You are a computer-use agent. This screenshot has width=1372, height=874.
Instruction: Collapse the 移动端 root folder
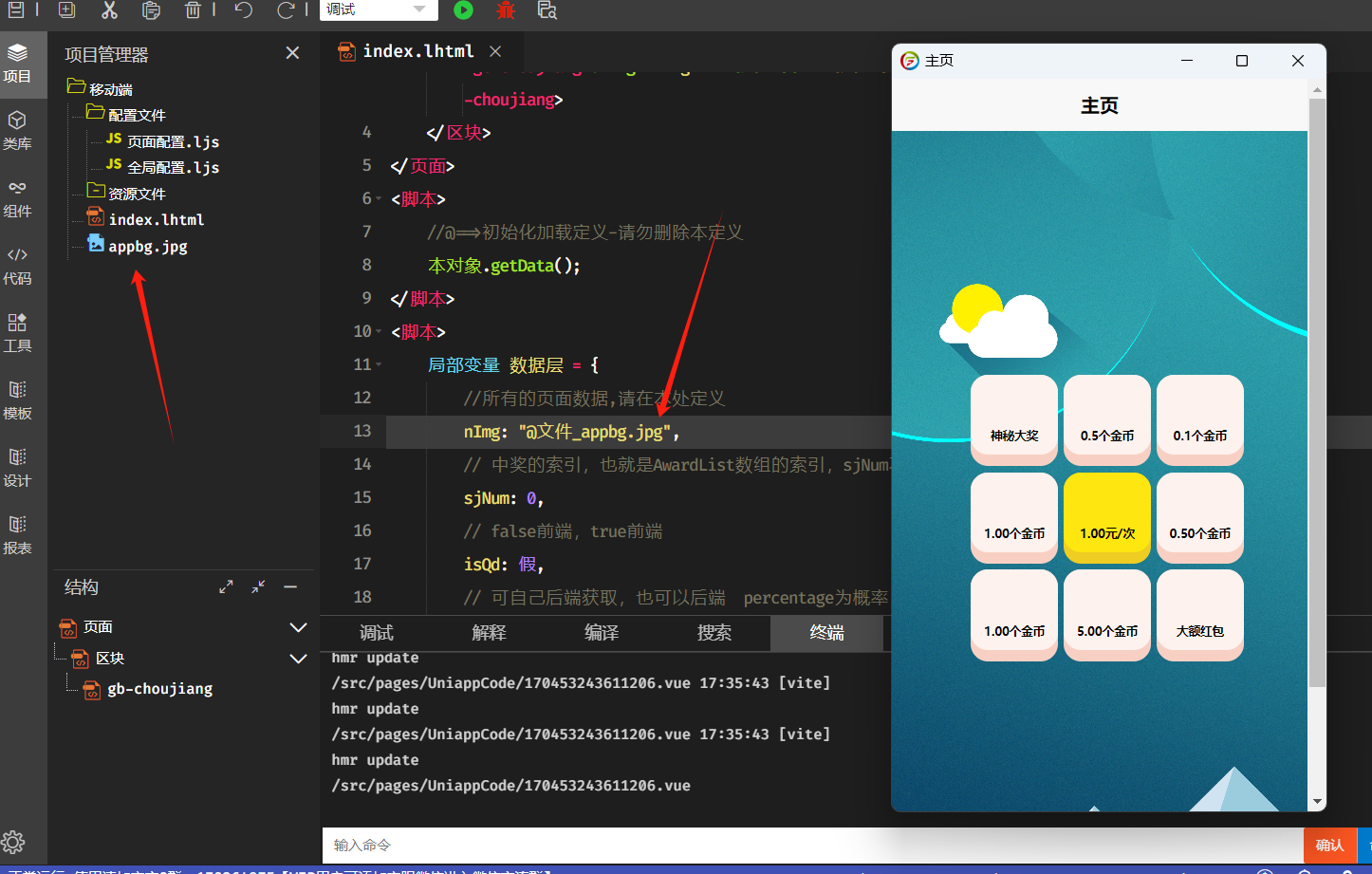click(76, 87)
